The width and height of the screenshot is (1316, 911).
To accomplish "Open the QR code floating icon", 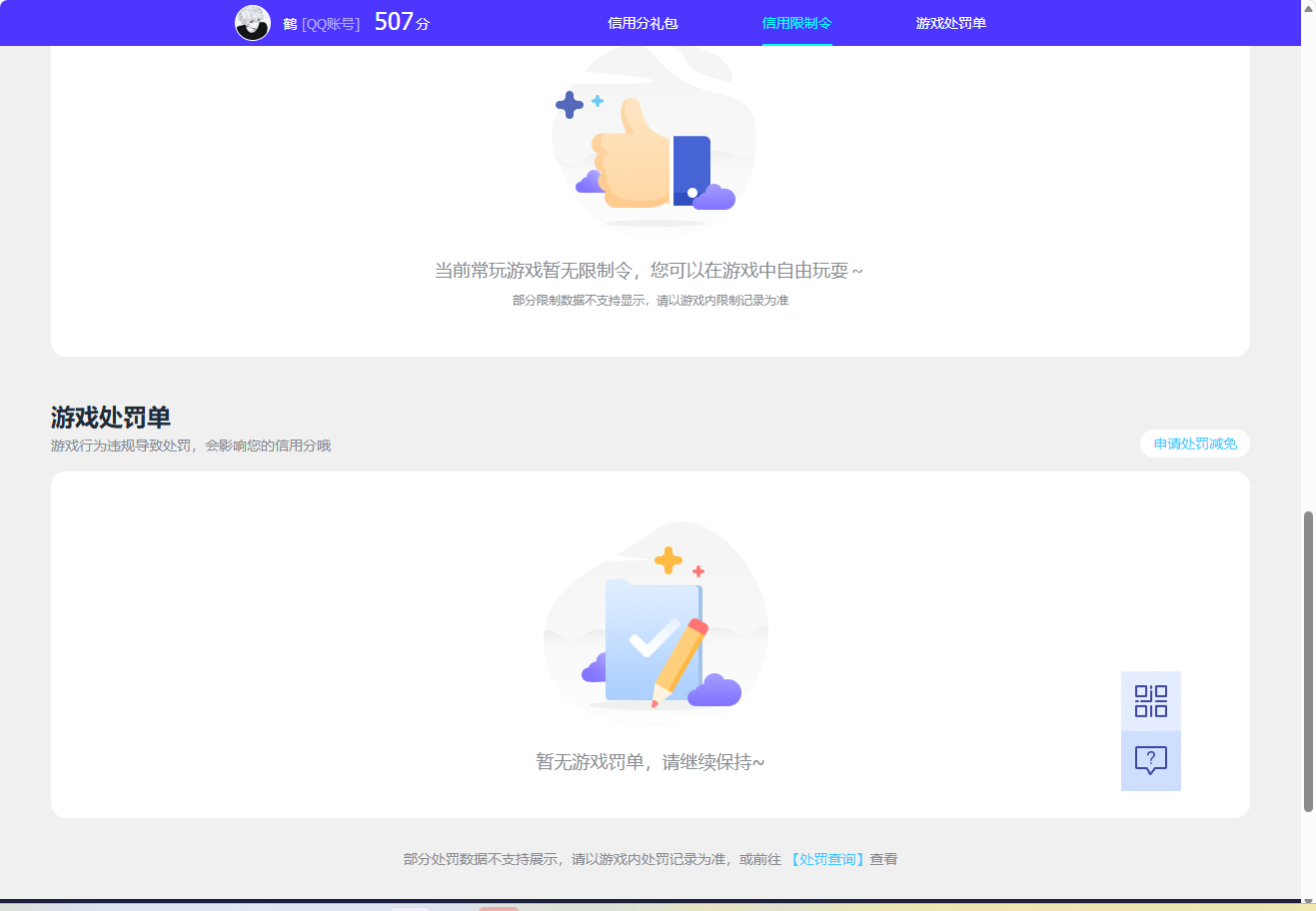I will [1151, 701].
